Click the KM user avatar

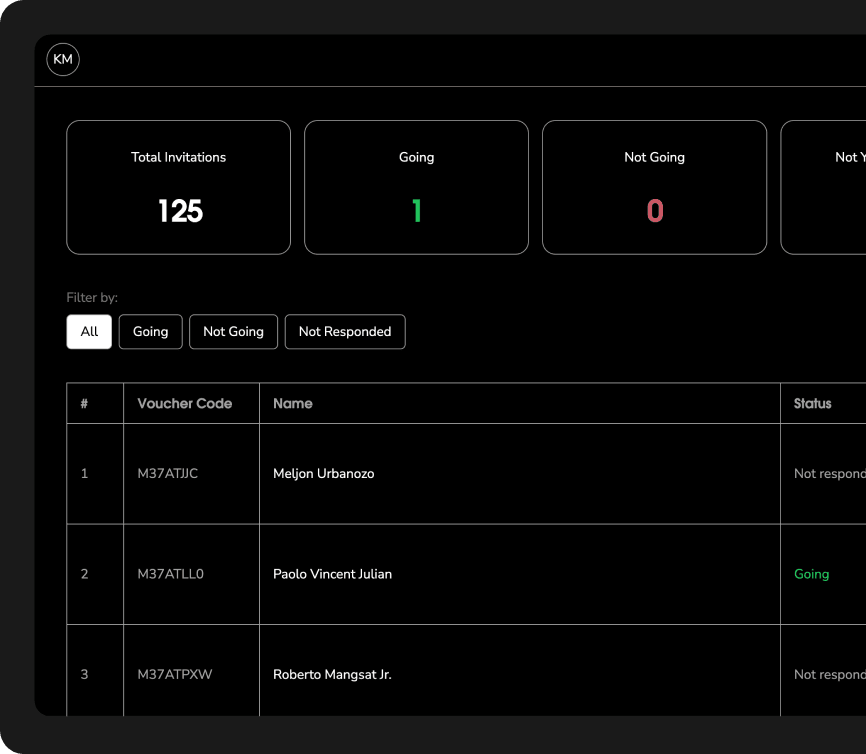[x=63, y=60]
